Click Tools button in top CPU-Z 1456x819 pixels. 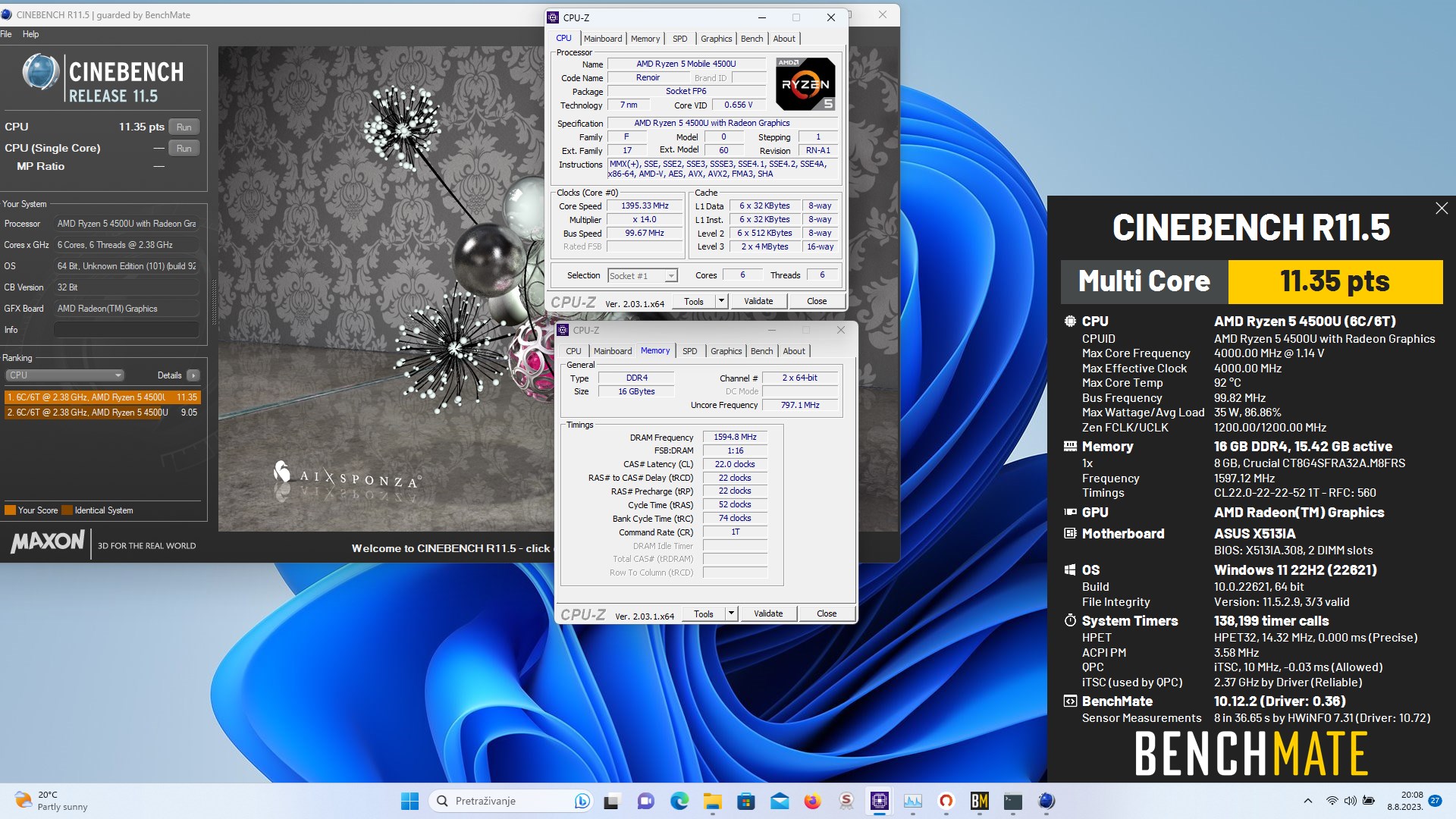(694, 301)
